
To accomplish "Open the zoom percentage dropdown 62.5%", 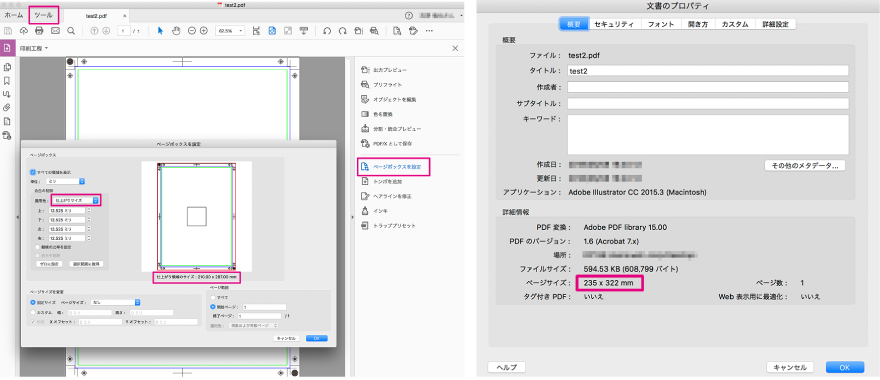I will point(230,30).
